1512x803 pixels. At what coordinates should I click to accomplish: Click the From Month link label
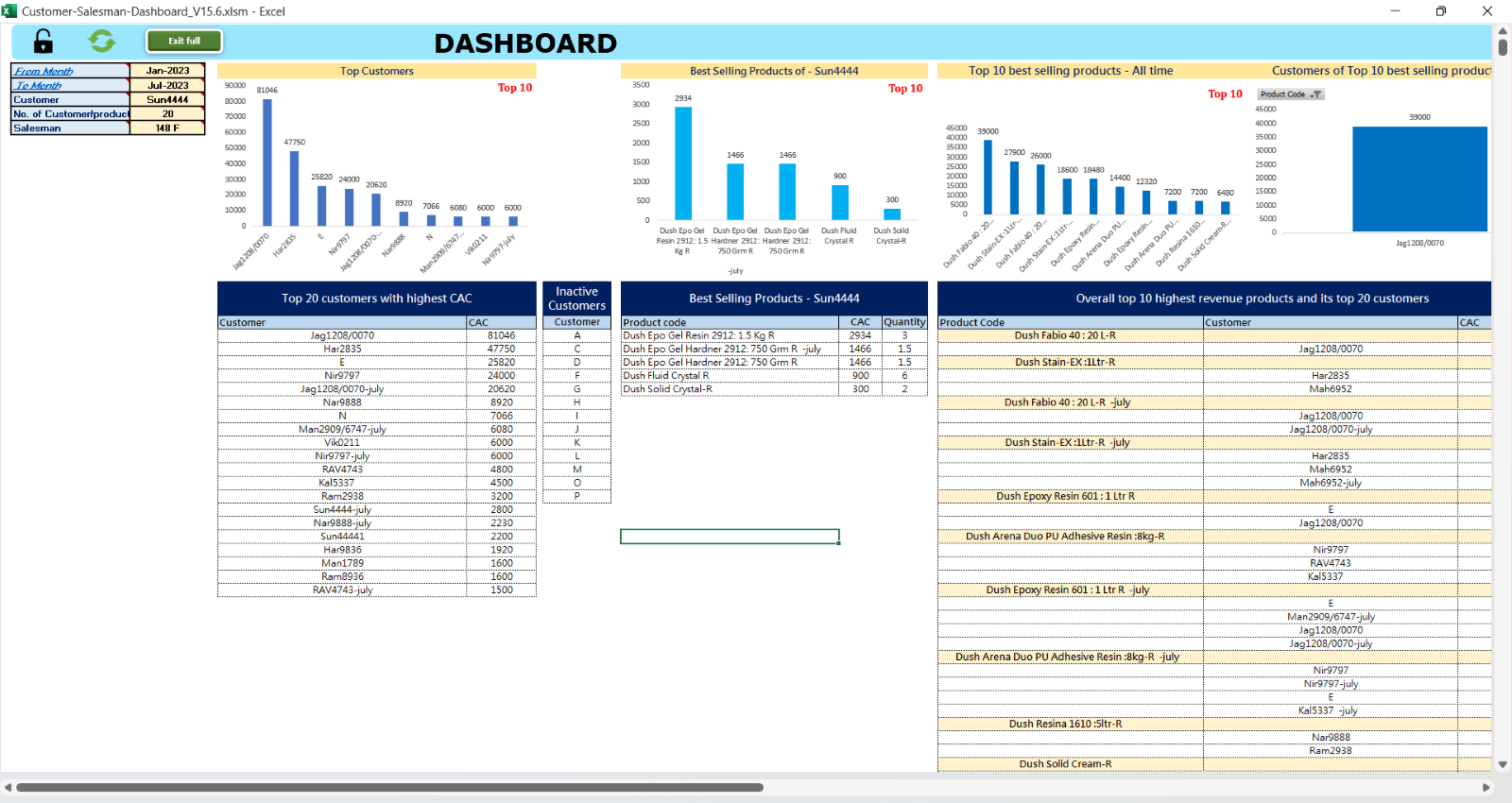point(44,71)
